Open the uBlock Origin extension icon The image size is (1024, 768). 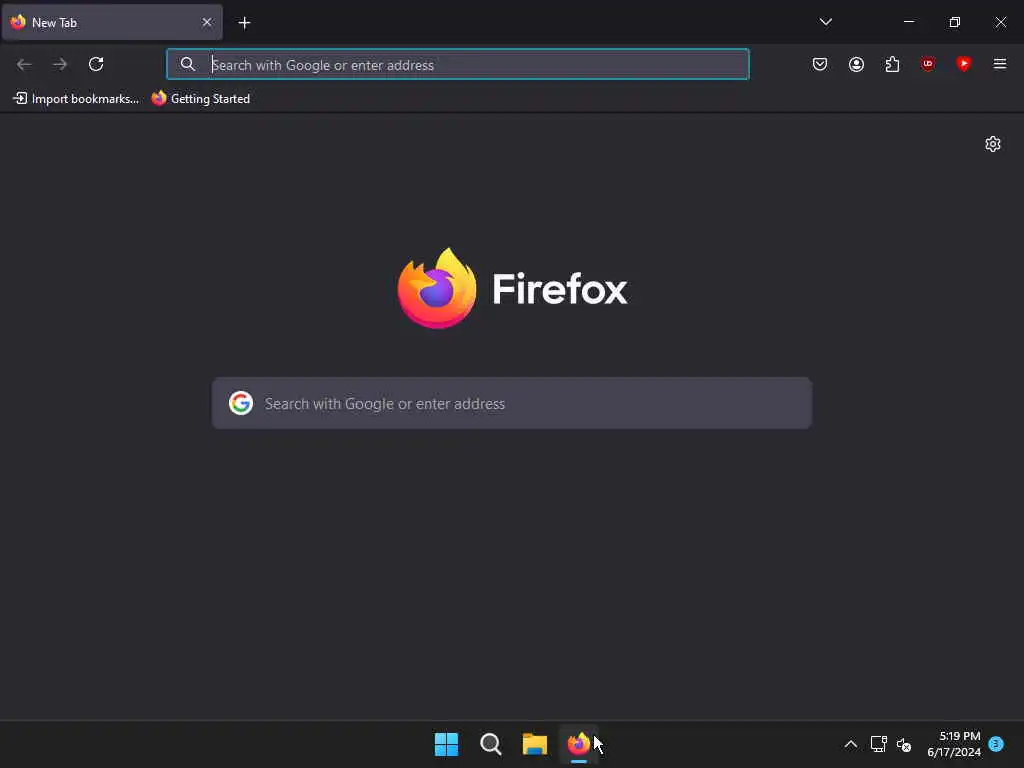[927, 64]
